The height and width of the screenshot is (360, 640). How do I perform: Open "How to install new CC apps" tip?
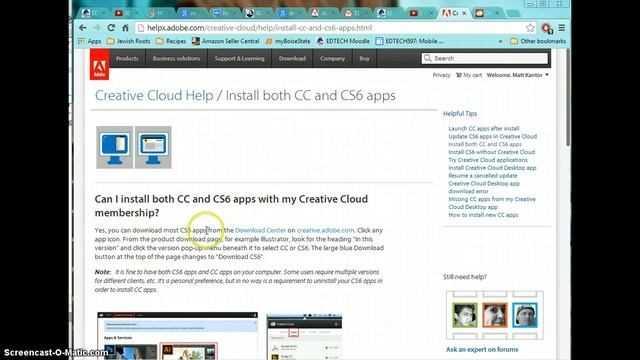tap(483, 215)
